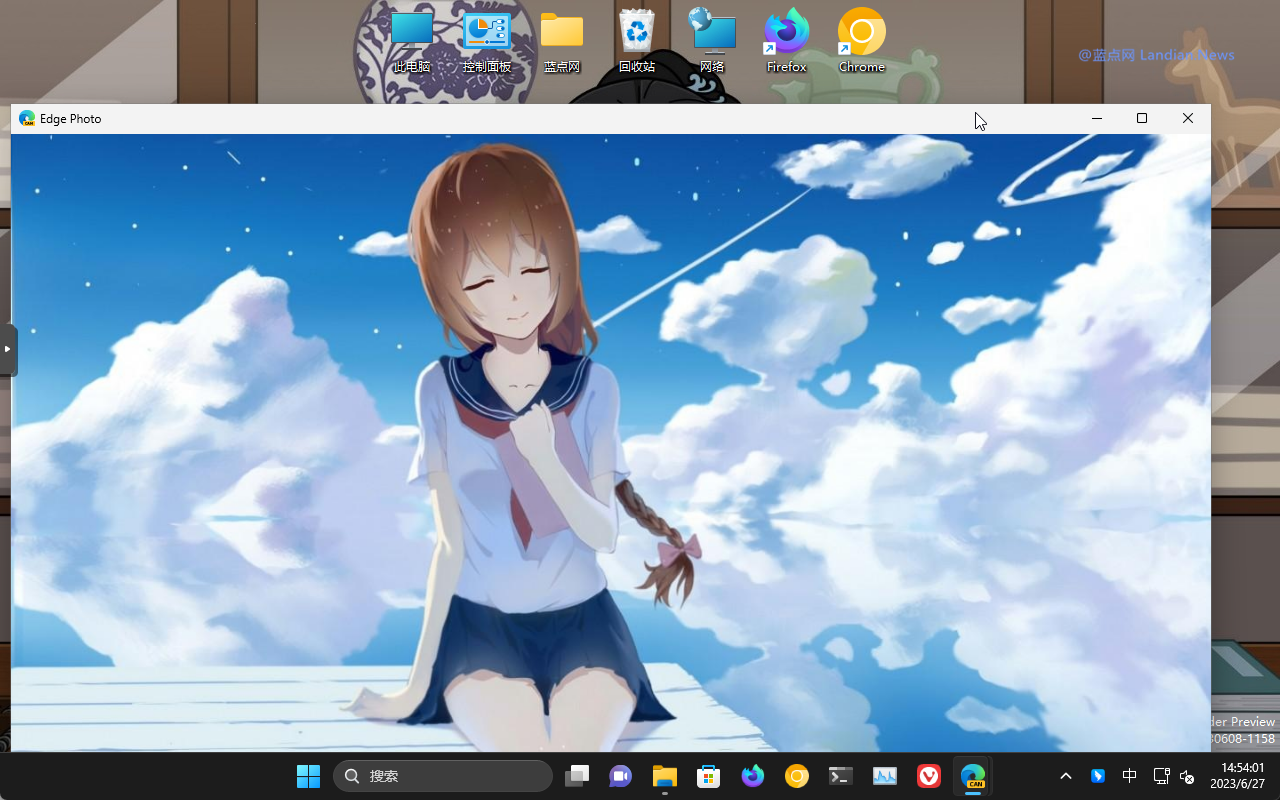This screenshot has width=1280, height=800.
Task: Click the muted volume tray icon
Action: pyautogui.click(x=1187, y=776)
